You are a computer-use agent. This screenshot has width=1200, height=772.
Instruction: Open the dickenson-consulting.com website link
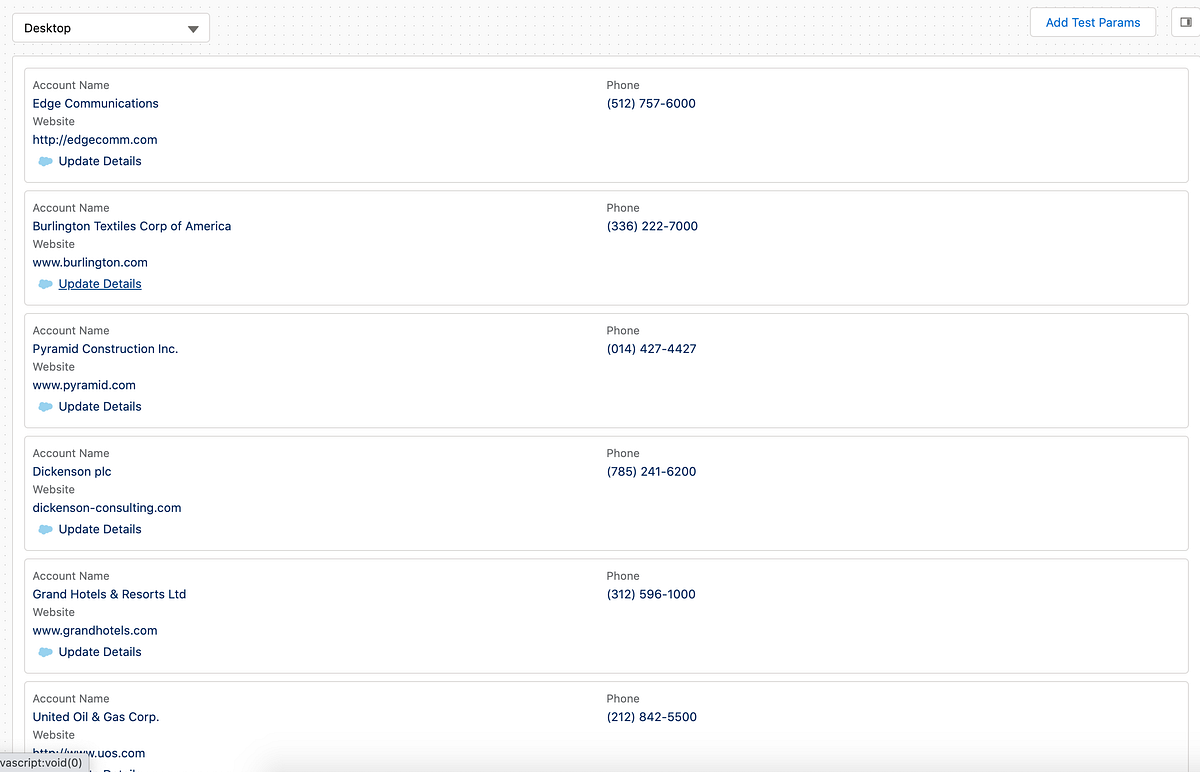(x=107, y=508)
